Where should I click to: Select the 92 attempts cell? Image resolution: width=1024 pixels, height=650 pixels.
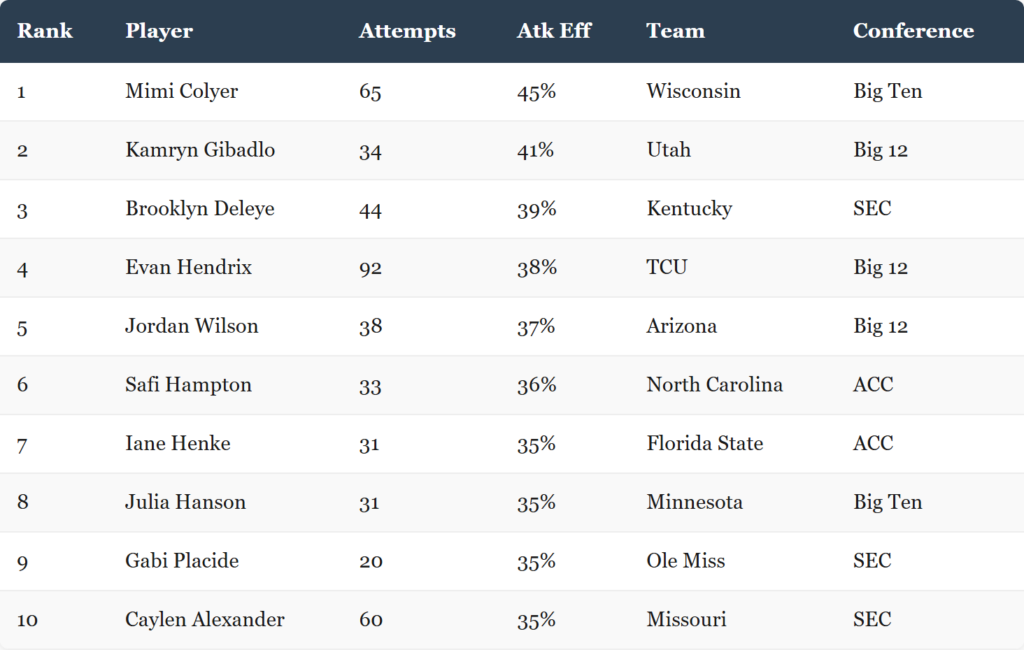(x=370, y=268)
